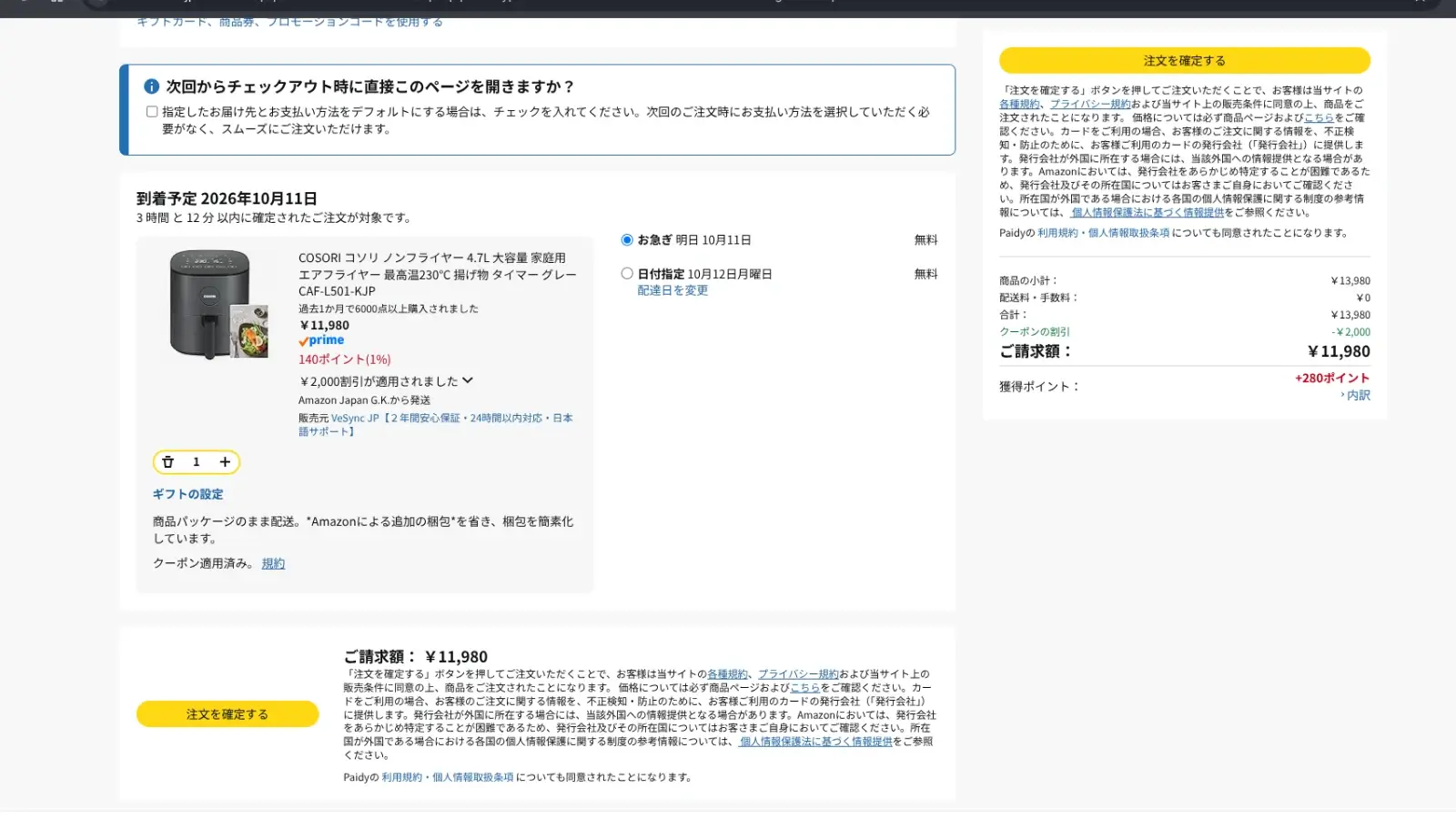The width and height of the screenshot is (1456, 819).
Task: Click the quantity number 1 in stepper
Action: tap(196, 462)
